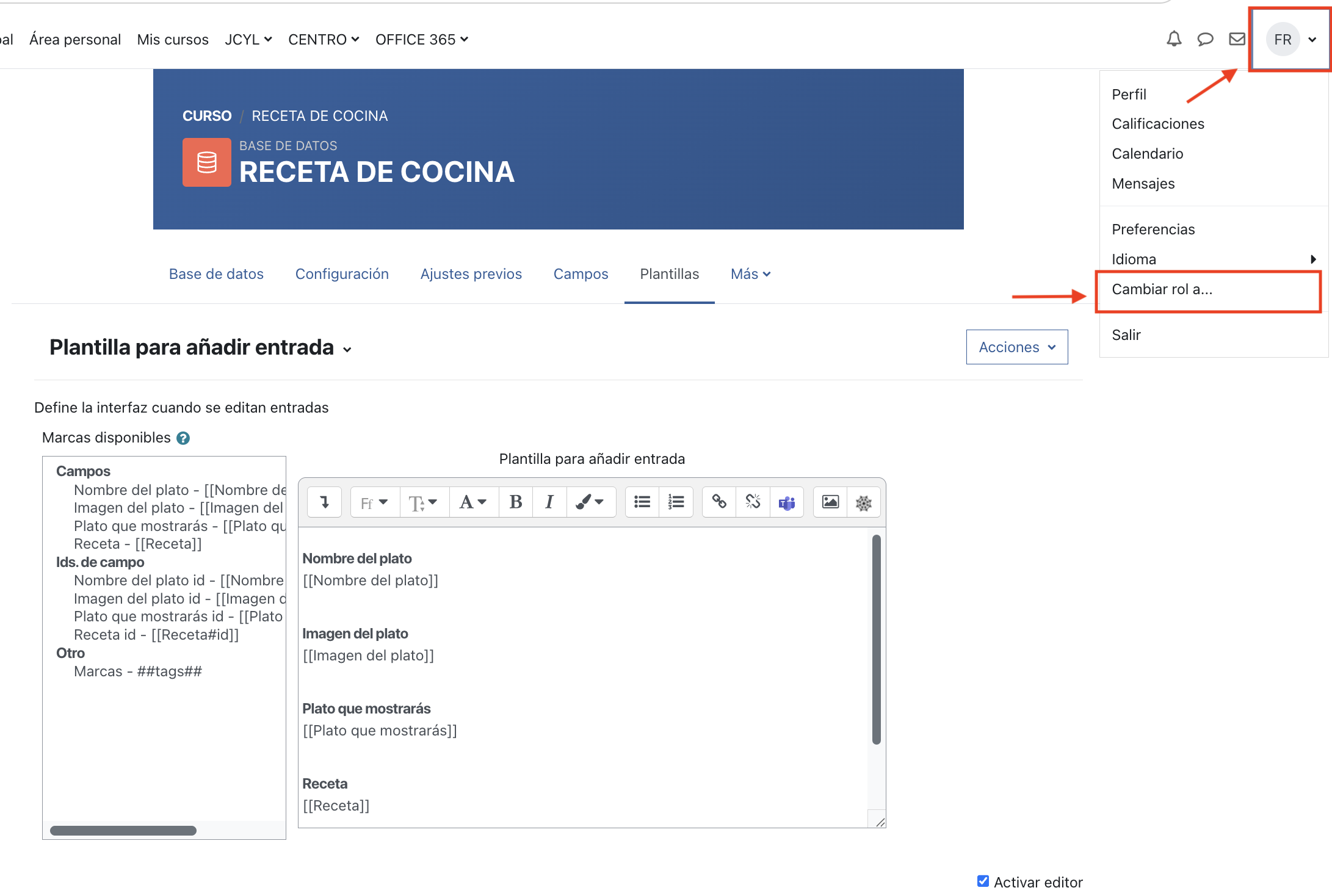Switch to the Base de datos tab

point(216,274)
